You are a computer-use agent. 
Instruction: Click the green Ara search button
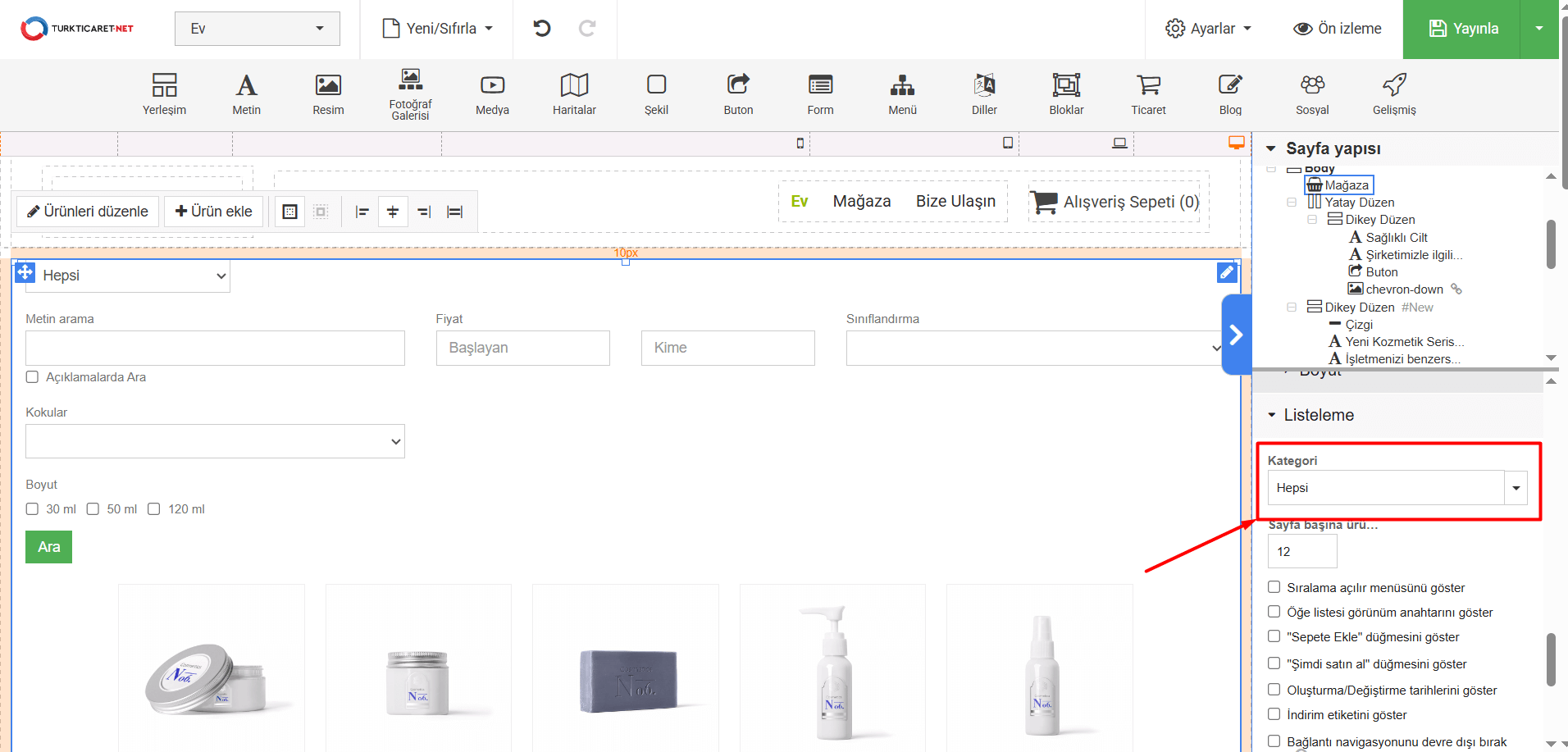pyautogui.click(x=48, y=547)
